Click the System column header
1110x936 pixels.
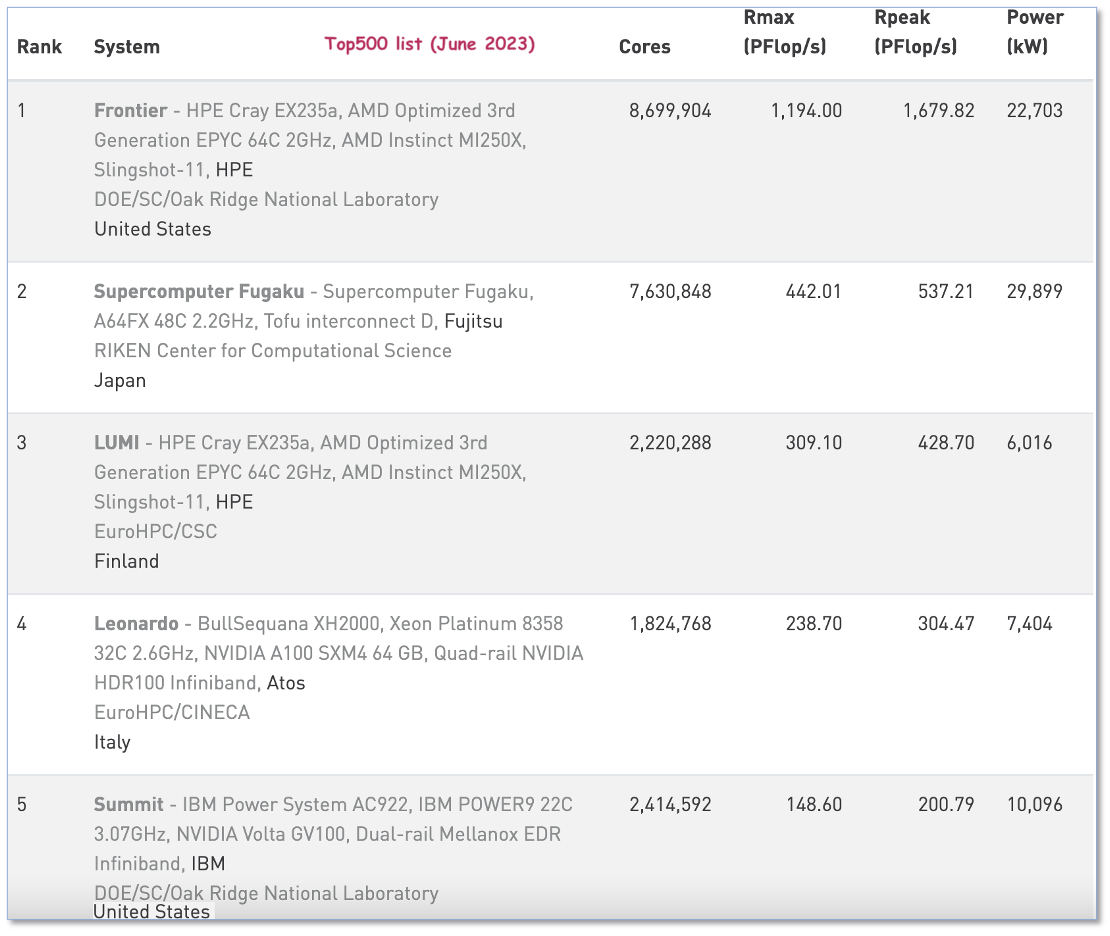(126, 47)
